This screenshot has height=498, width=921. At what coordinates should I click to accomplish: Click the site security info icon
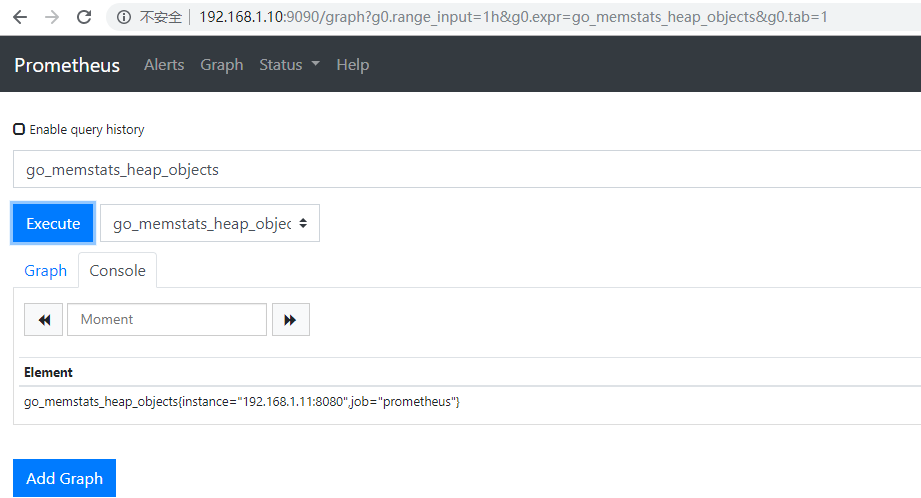tap(124, 17)
